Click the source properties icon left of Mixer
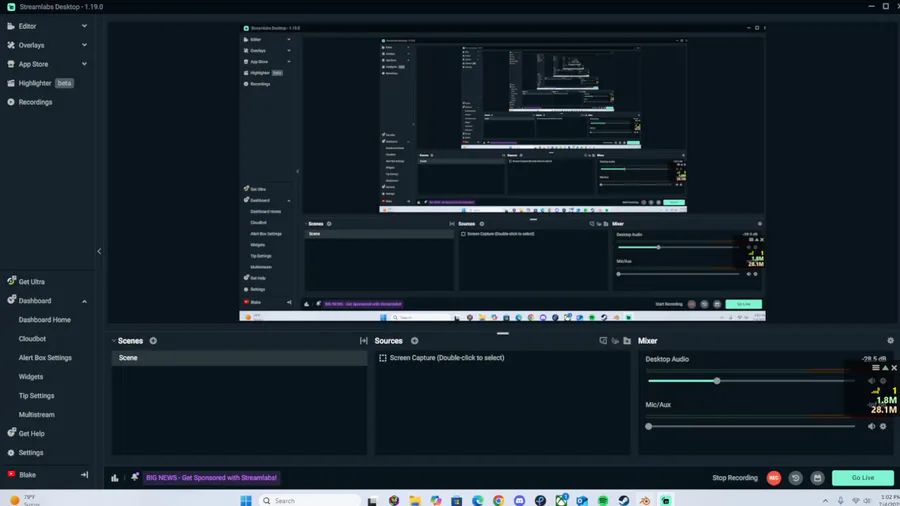Image resolution: width=900 pixels, height=506 pixels. point(603,341)
